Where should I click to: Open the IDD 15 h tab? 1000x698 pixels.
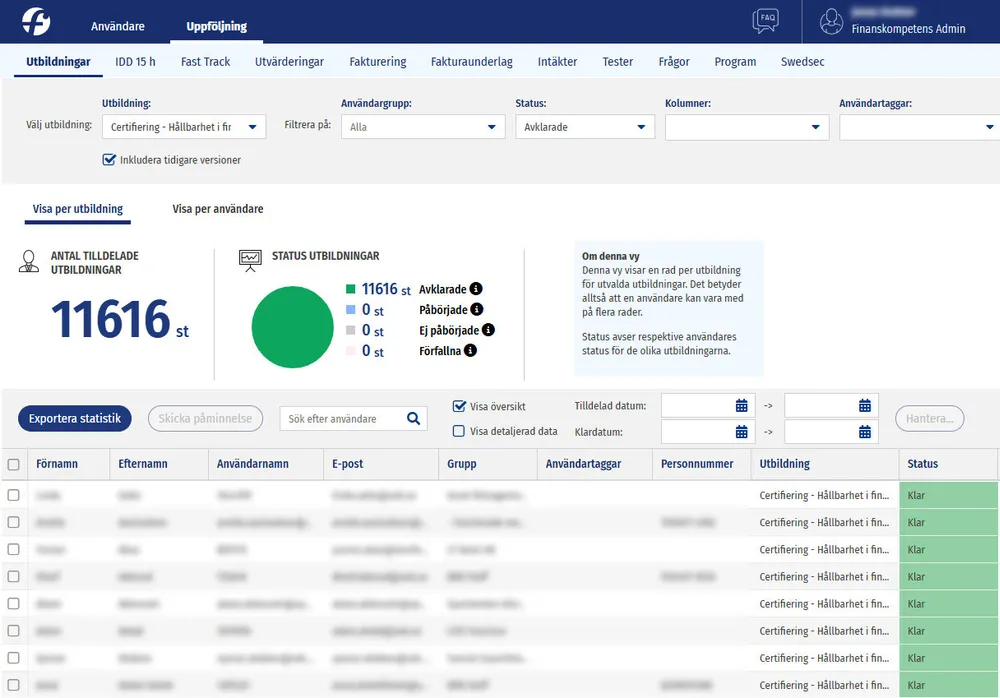pos(135,62)
